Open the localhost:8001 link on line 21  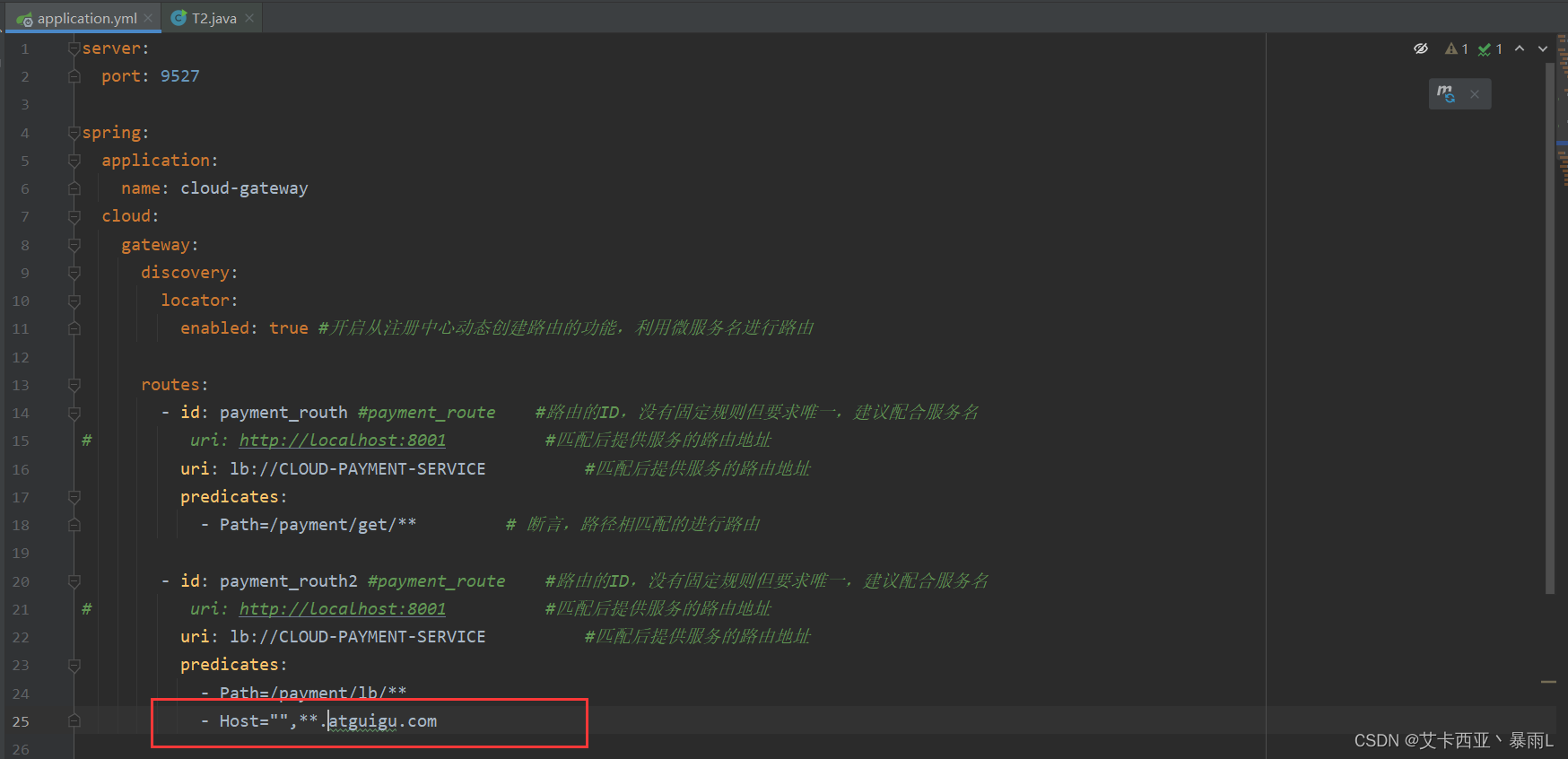(x=342, y=608)
